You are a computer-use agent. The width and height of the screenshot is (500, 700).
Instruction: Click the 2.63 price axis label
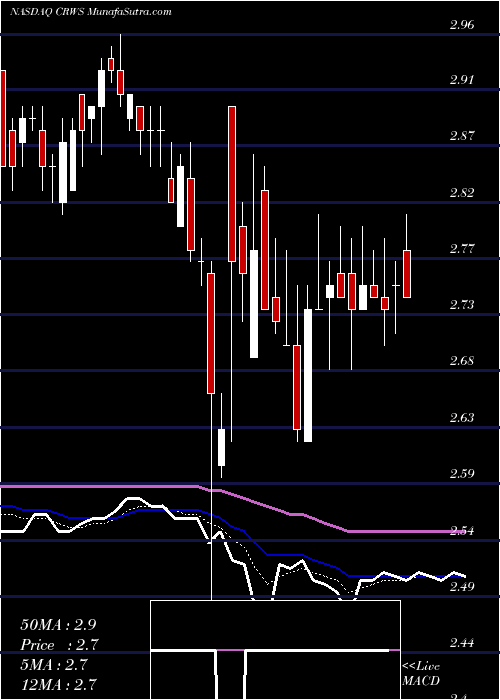(x=462, y=417)
